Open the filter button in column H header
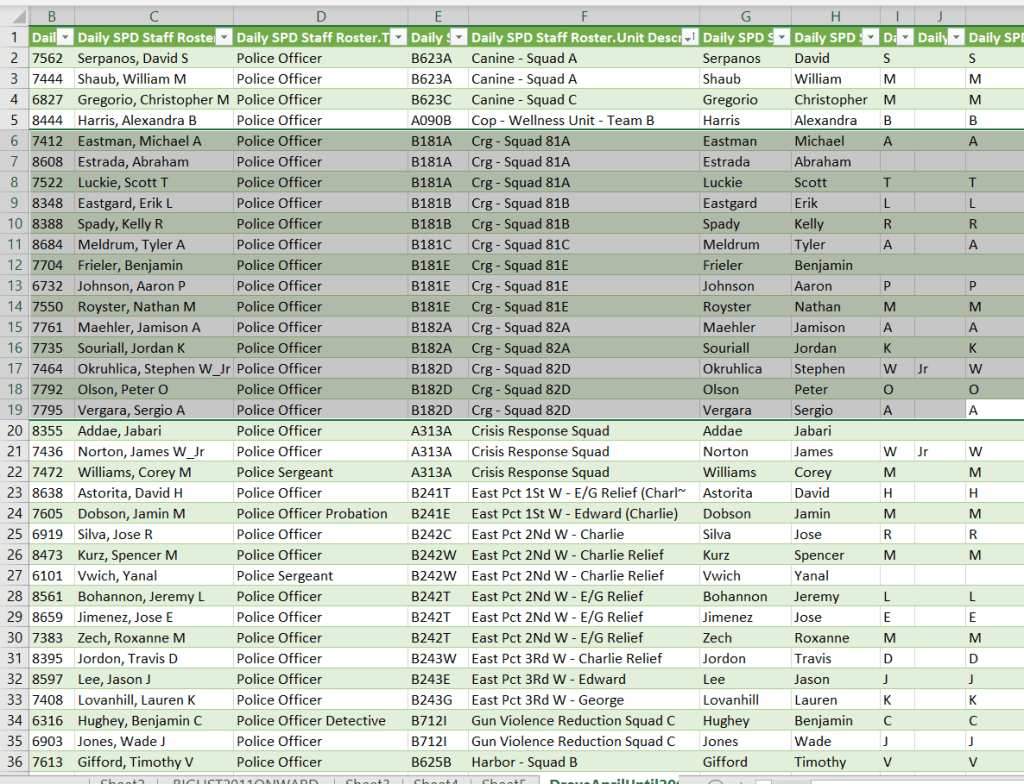 click(870, 37)
